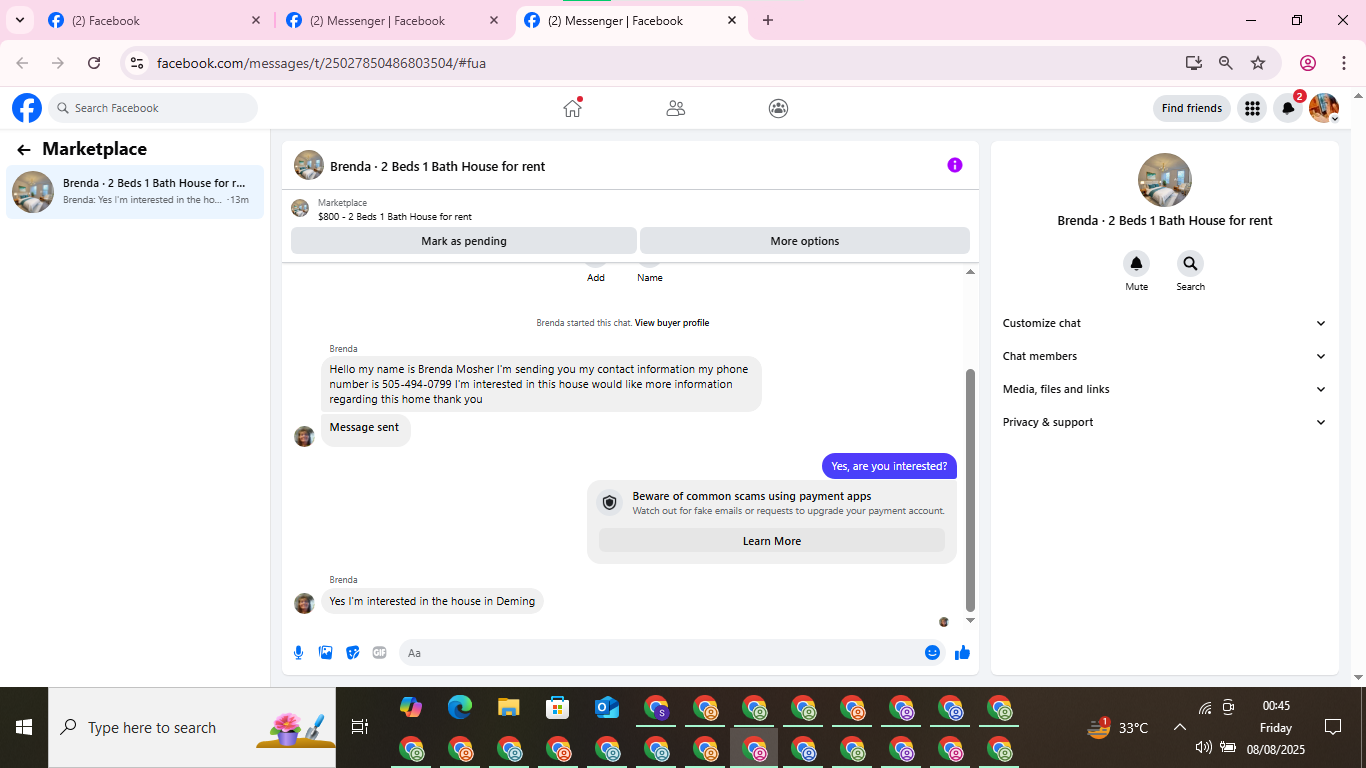This screenshot has width=1366, height=768.
Task: Open Outlook from taskbar
Action: click(x=607, y=707)
